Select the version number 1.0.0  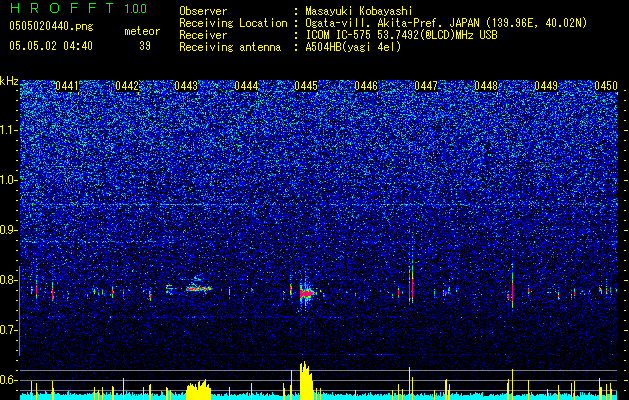136,9
